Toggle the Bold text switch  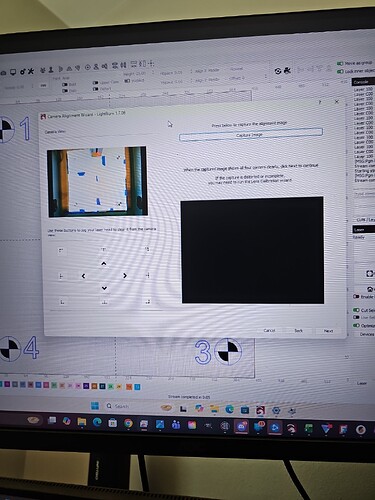65,85
